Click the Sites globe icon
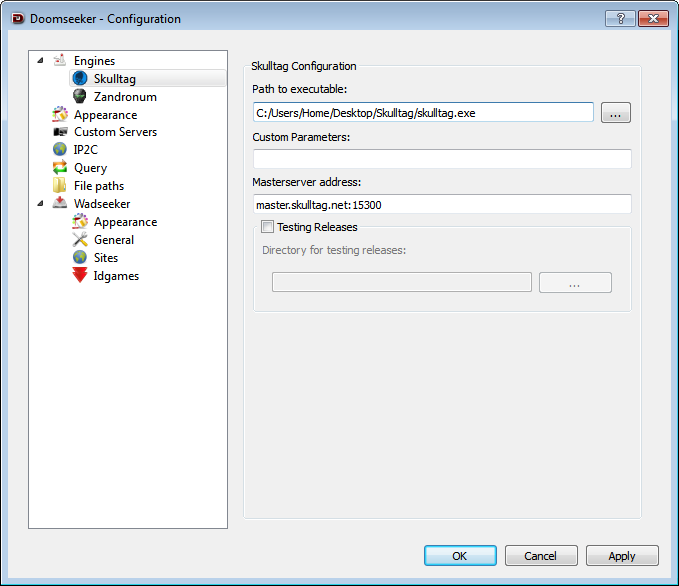 [80, 257]
